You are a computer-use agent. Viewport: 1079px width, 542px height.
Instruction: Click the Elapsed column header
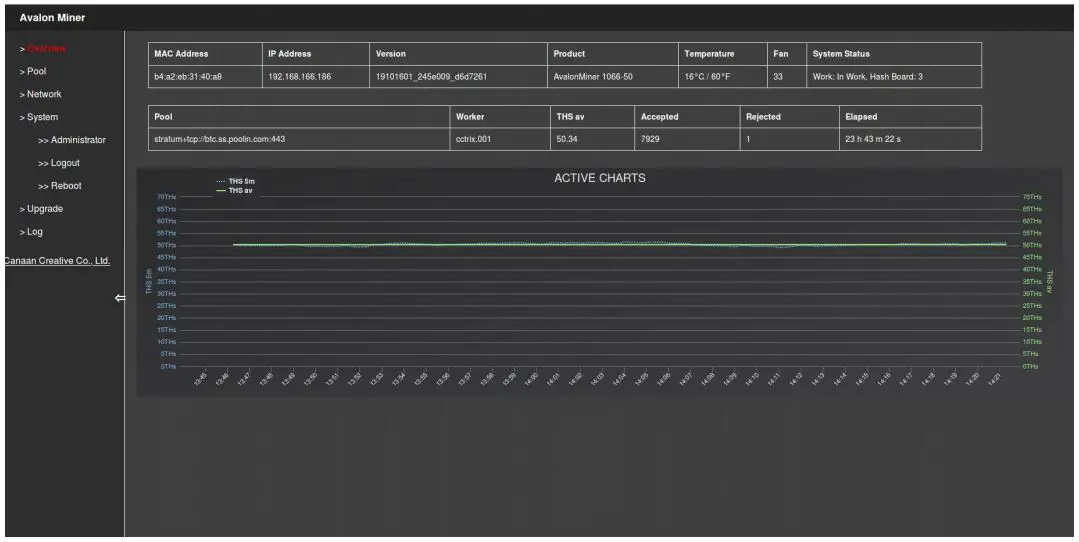click(861, 117)
